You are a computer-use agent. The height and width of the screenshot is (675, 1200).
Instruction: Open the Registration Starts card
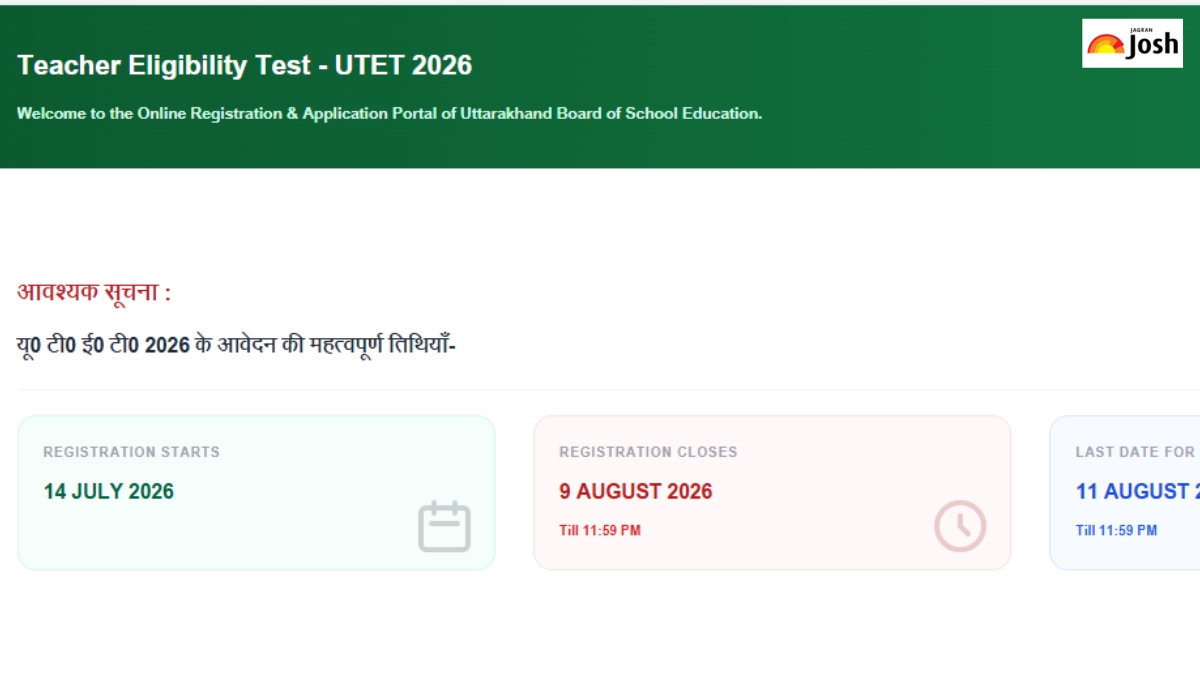[256, 493]
